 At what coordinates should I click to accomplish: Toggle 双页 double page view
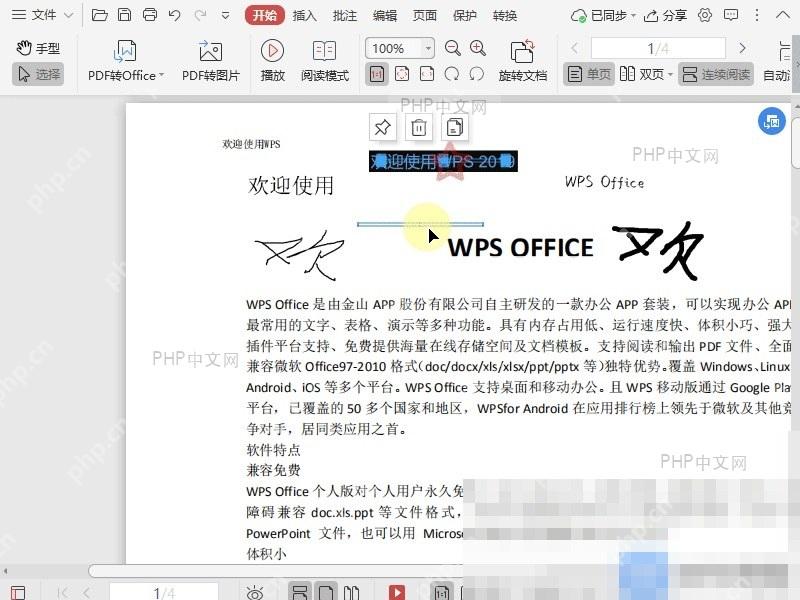pyautogui.click(x=642, y=74)
